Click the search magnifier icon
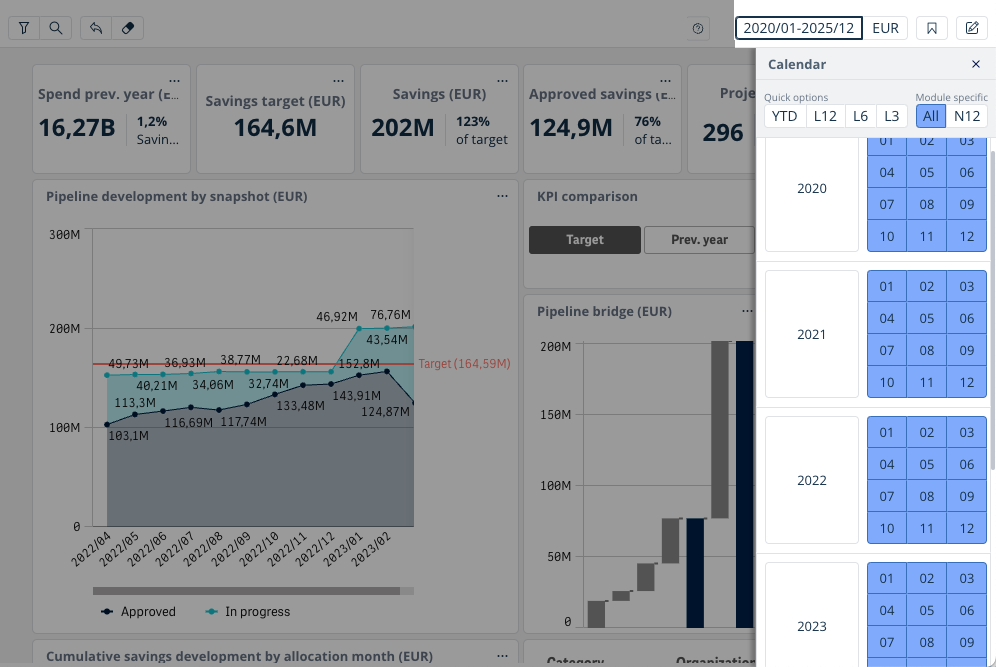996x667 pixels. click(55, 28)
